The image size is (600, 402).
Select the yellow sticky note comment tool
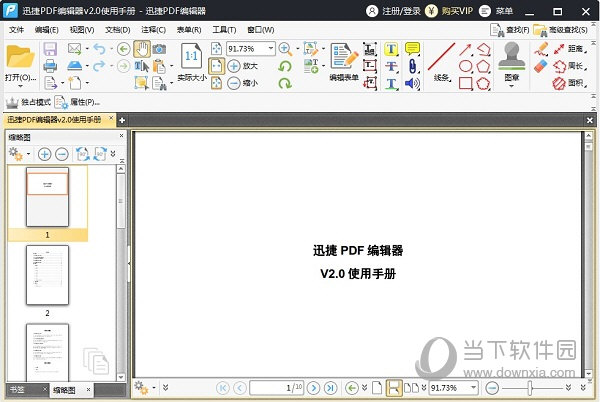coord(412,49)
